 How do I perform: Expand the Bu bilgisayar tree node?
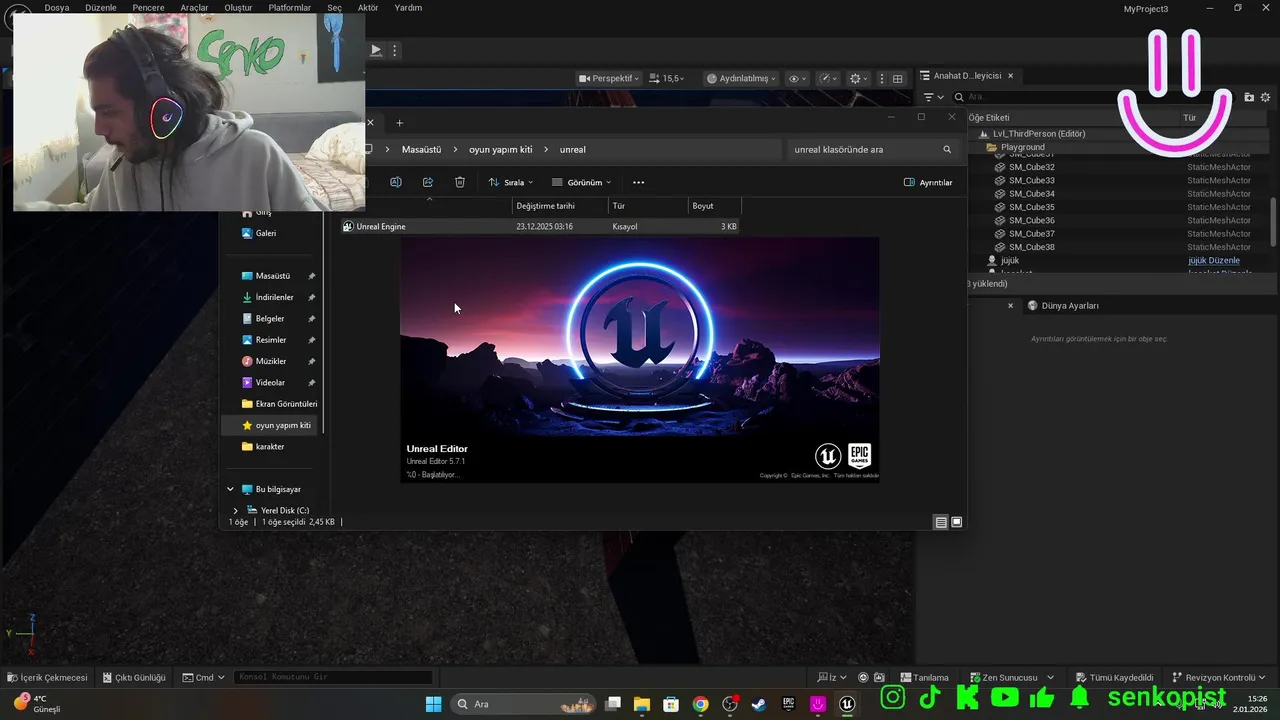[x=230, y=489]
